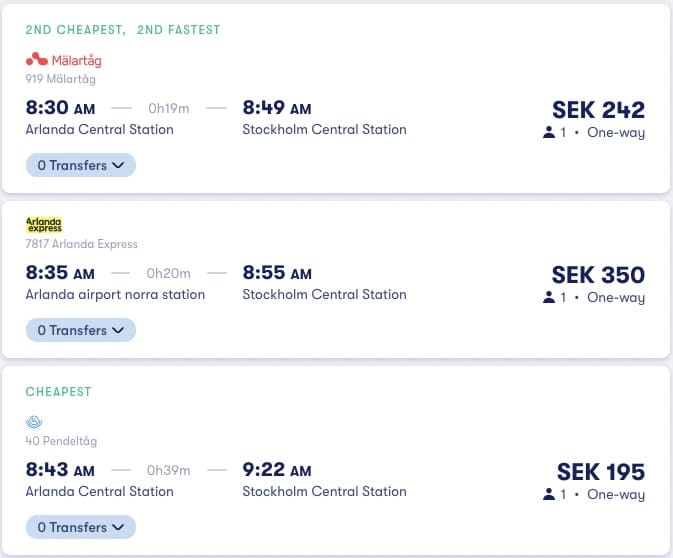Click passenger icon on Pendeltåg fare
Viewport: 673px width, 558px height.
[549, 494]
